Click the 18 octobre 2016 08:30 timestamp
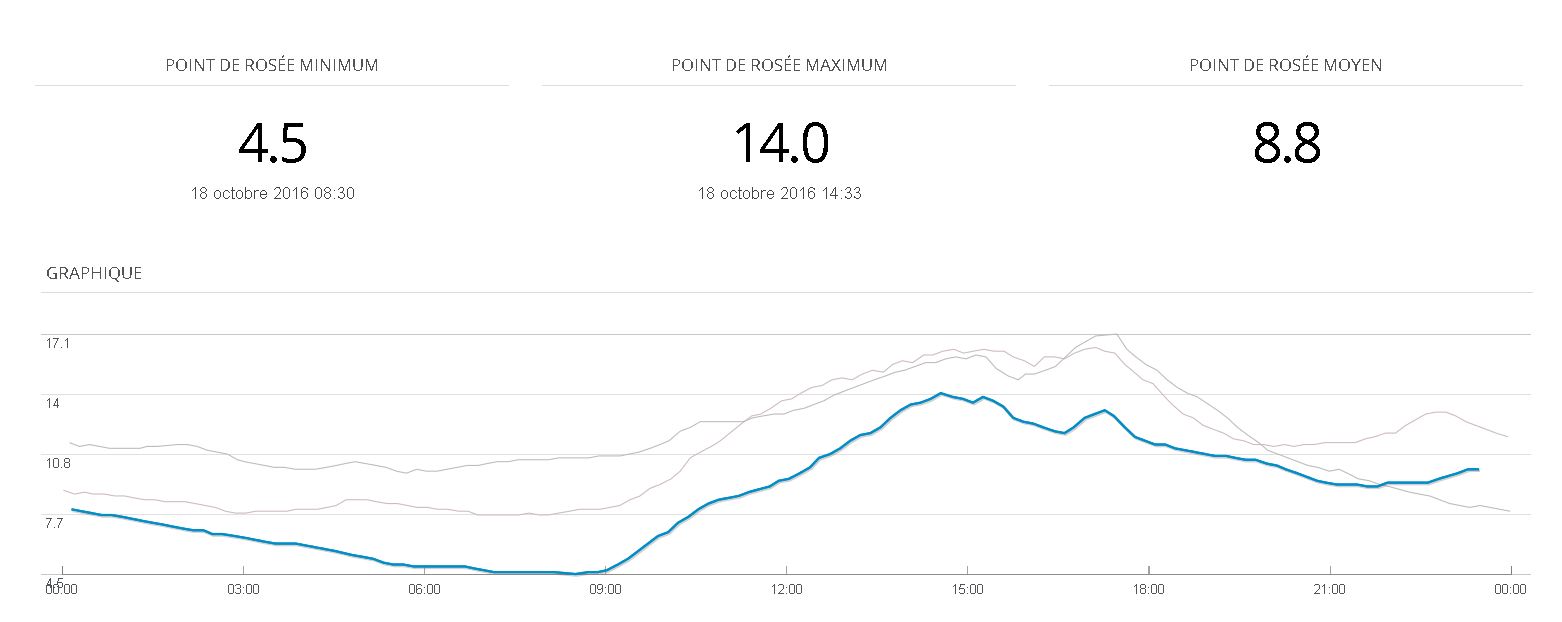Image resolution: width=1562 pixels, height=622 pixels. pos(272,194)
